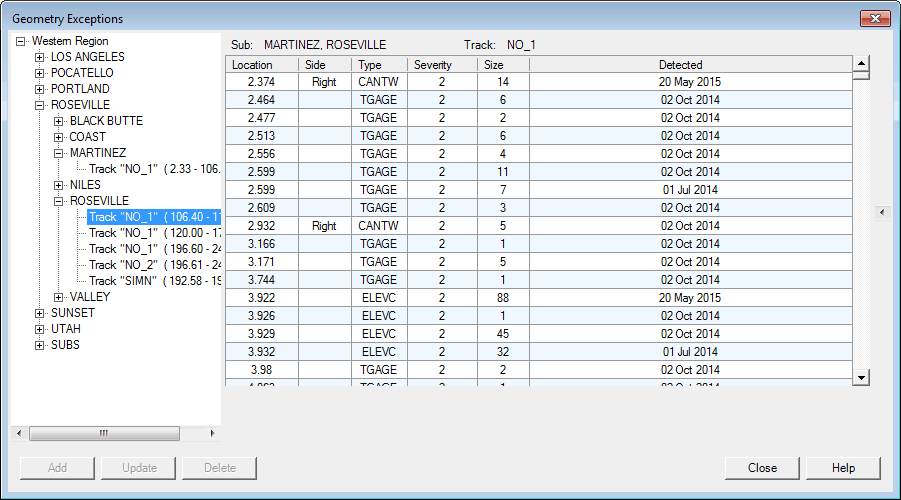This screenshot has width=901, height=500.
Task: Expand the LOS ANGELES tree node
Action: (40, 57)
